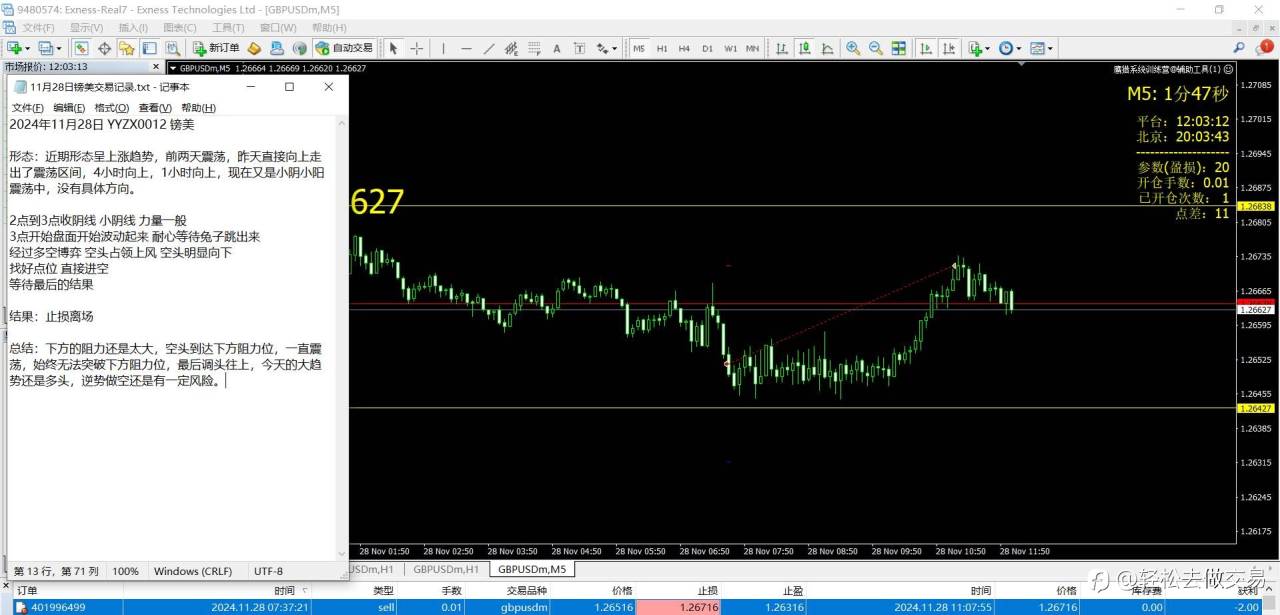Select the trendline drawing tool
Viewport: 1280px width, 615px height.
point(489,48)
